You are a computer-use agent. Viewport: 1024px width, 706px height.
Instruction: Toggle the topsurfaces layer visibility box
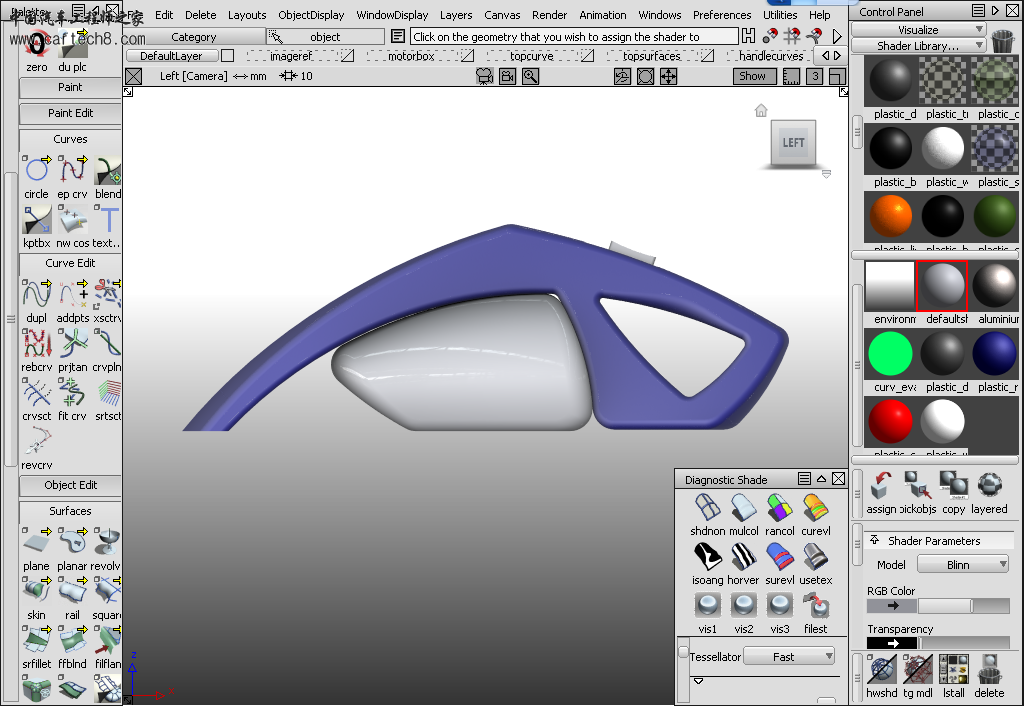707,56
